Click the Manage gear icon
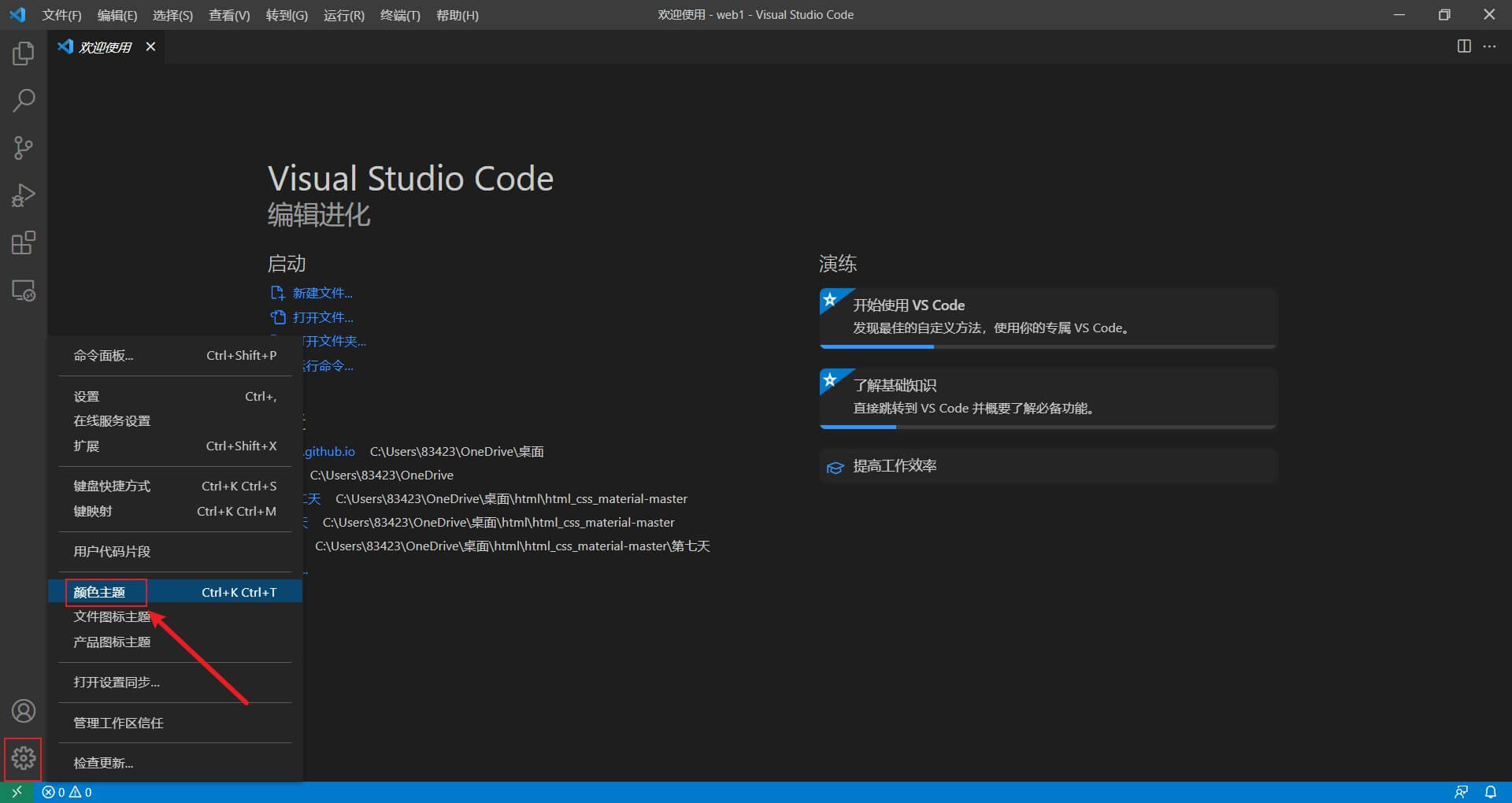The height and width of the screenshot is (803, 1512). pyautogui.click(x=24, y=758)
